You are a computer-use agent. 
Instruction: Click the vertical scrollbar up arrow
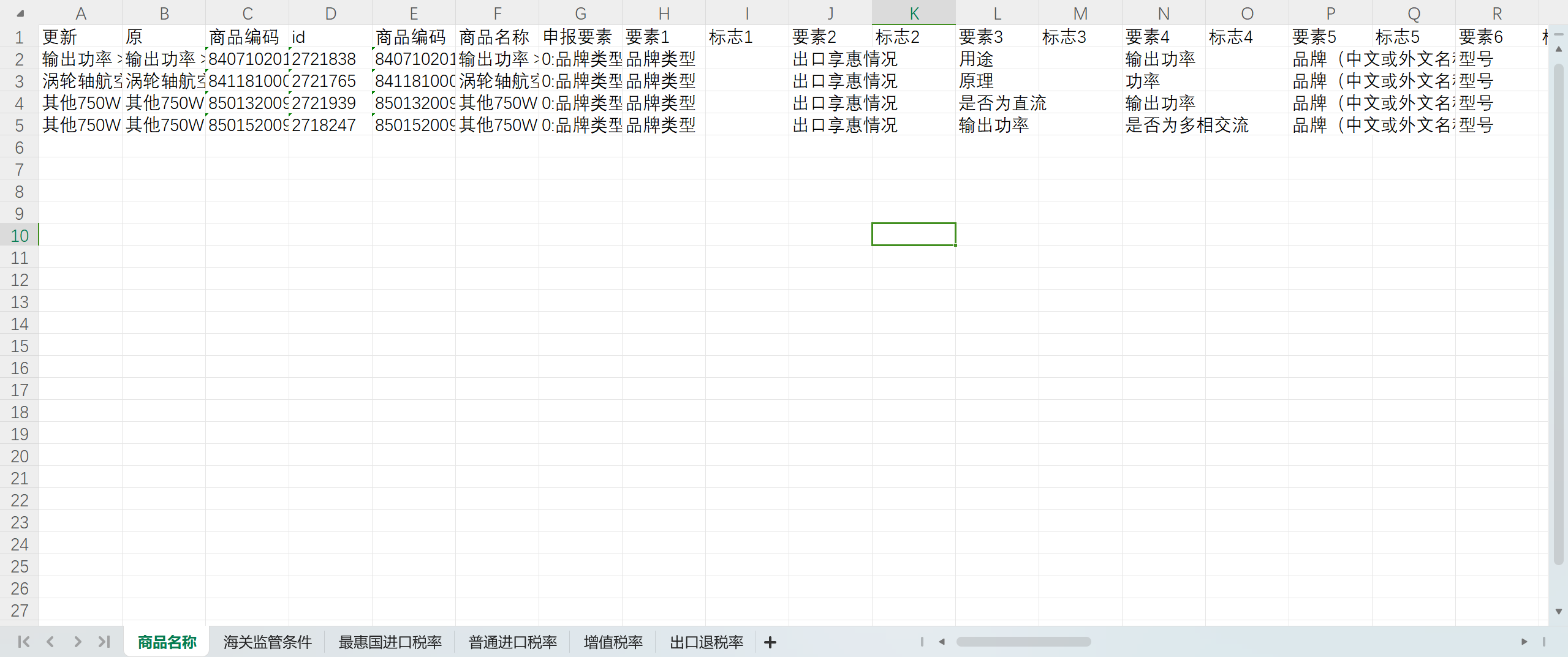(1559, 49)
